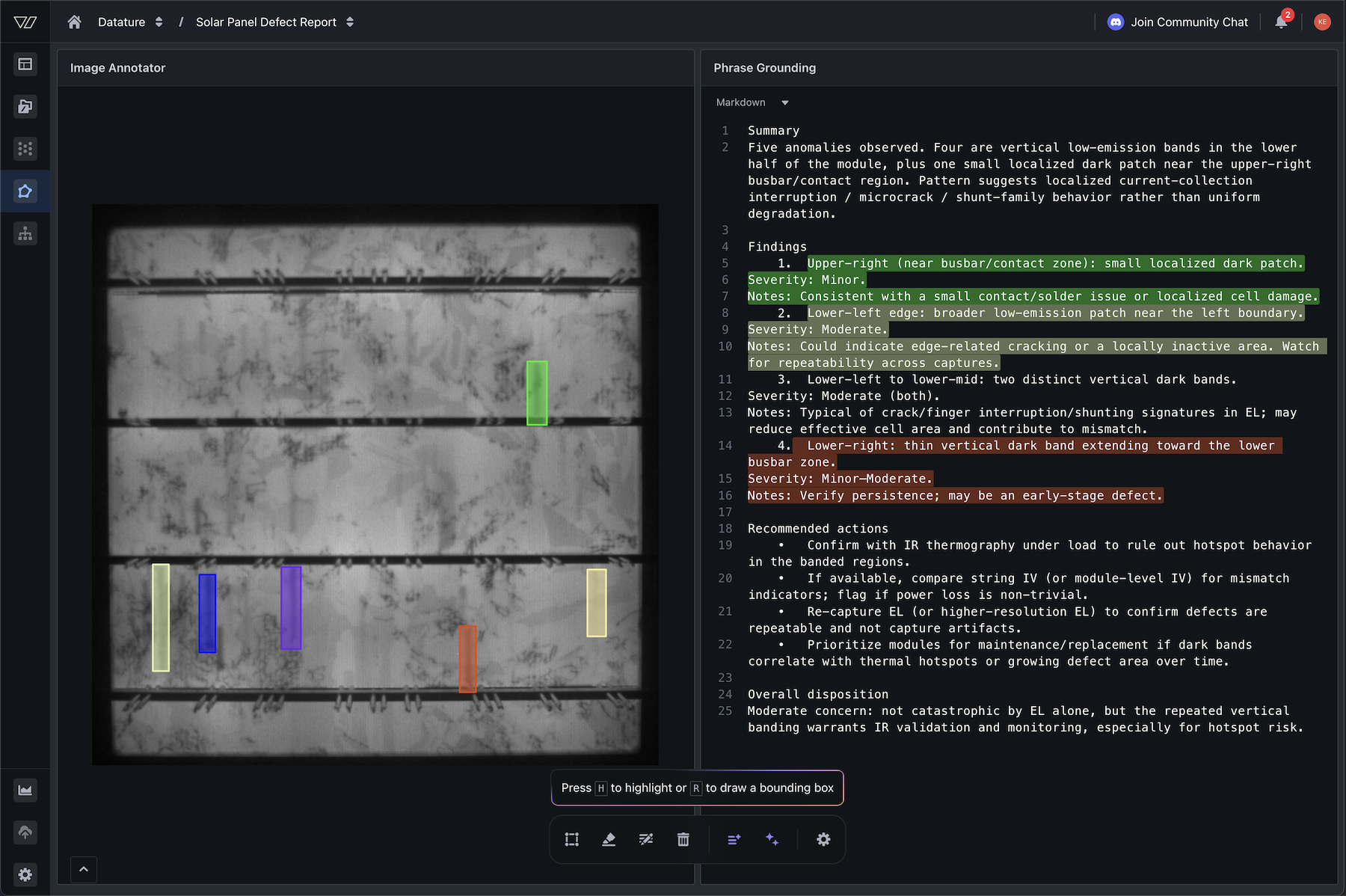1346x896 pixels.
Task: Open the statistics chart icon near the sidebar bottom
Action: click(x=25, y=790)
